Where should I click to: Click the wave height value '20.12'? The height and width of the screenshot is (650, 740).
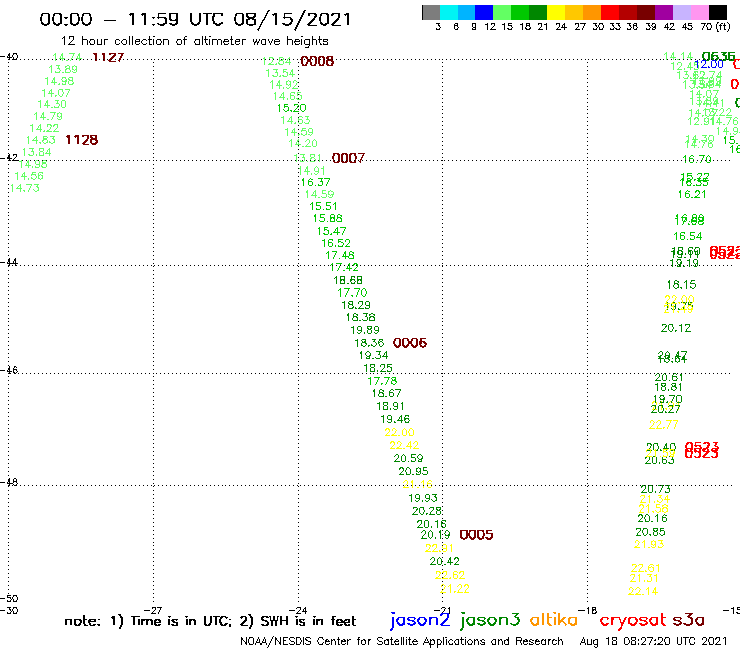(x=676, y=328)
